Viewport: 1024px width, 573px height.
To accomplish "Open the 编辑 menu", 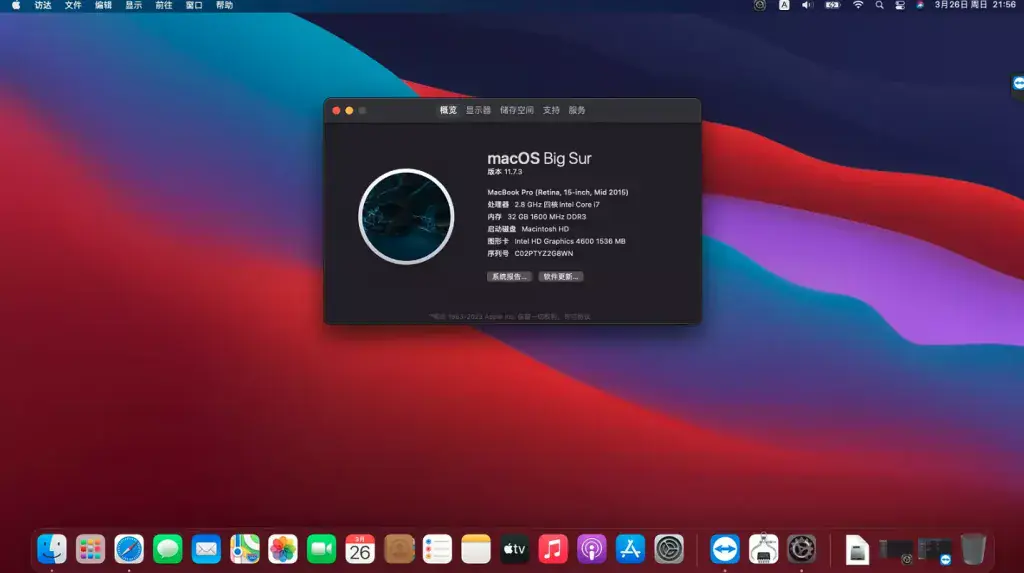I will pos(103,5).
